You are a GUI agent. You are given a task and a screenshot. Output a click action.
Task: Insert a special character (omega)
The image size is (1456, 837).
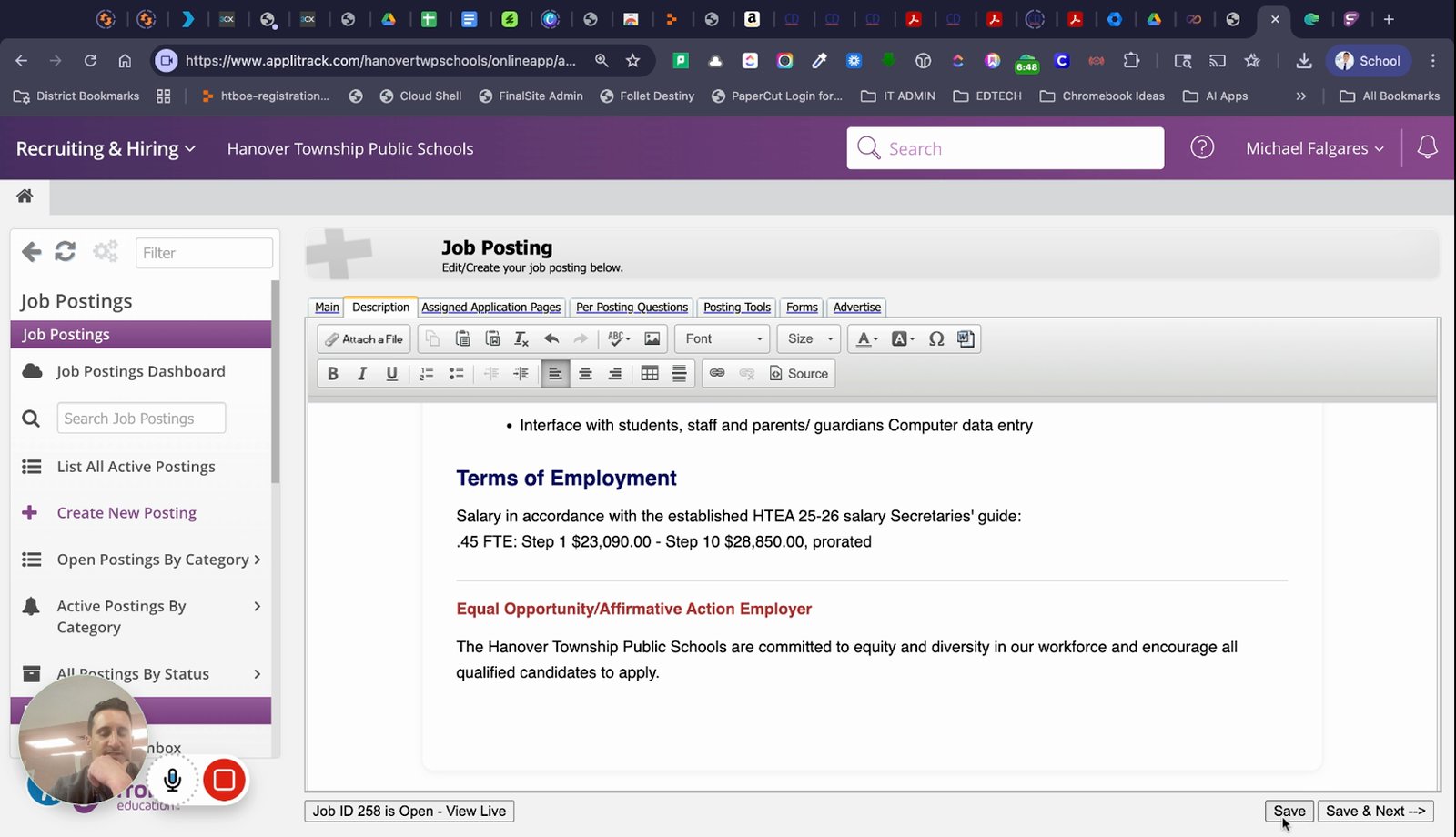click(936, 339)
